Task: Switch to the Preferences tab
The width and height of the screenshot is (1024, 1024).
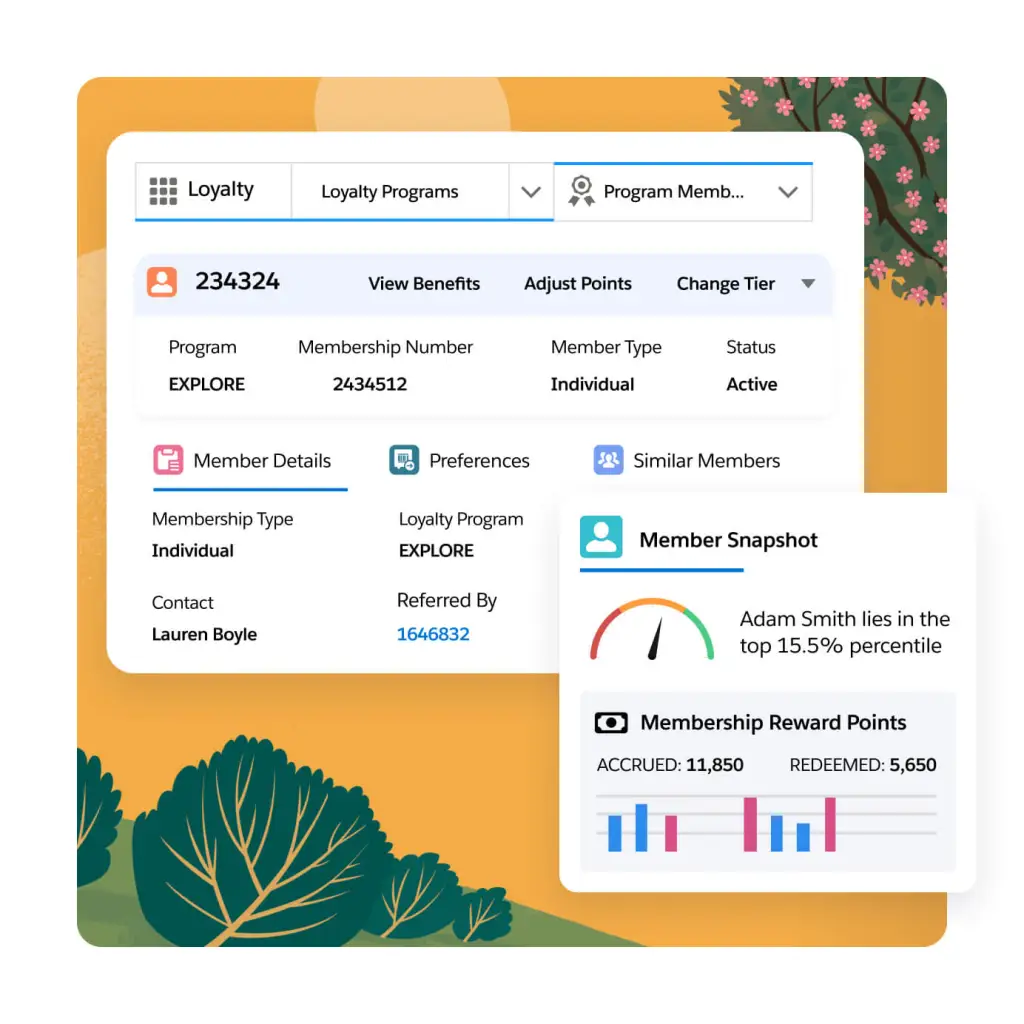Action: pyautogui.click(x=479, y=460)
